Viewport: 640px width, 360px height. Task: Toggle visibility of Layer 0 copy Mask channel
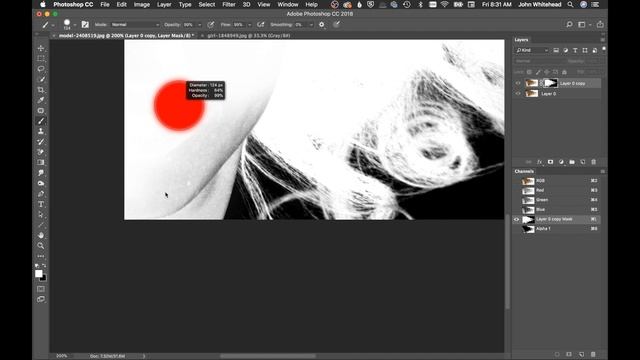coord(517,219)
